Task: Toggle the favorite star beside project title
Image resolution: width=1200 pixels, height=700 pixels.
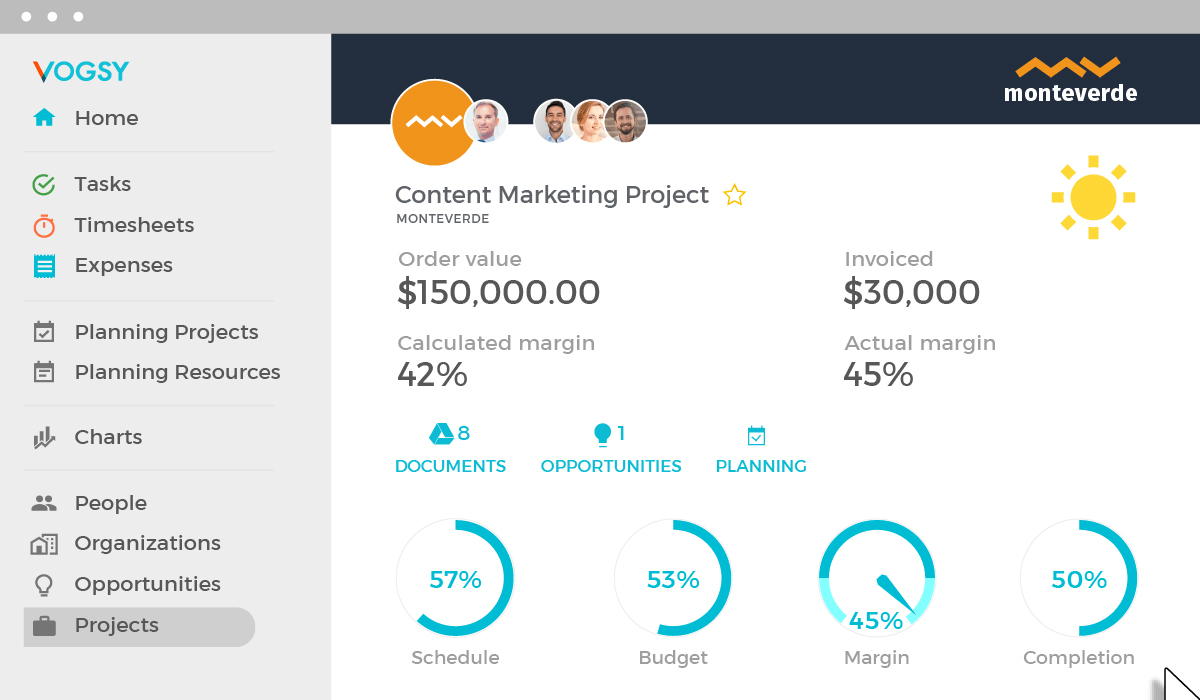Action: coord(735,195)
